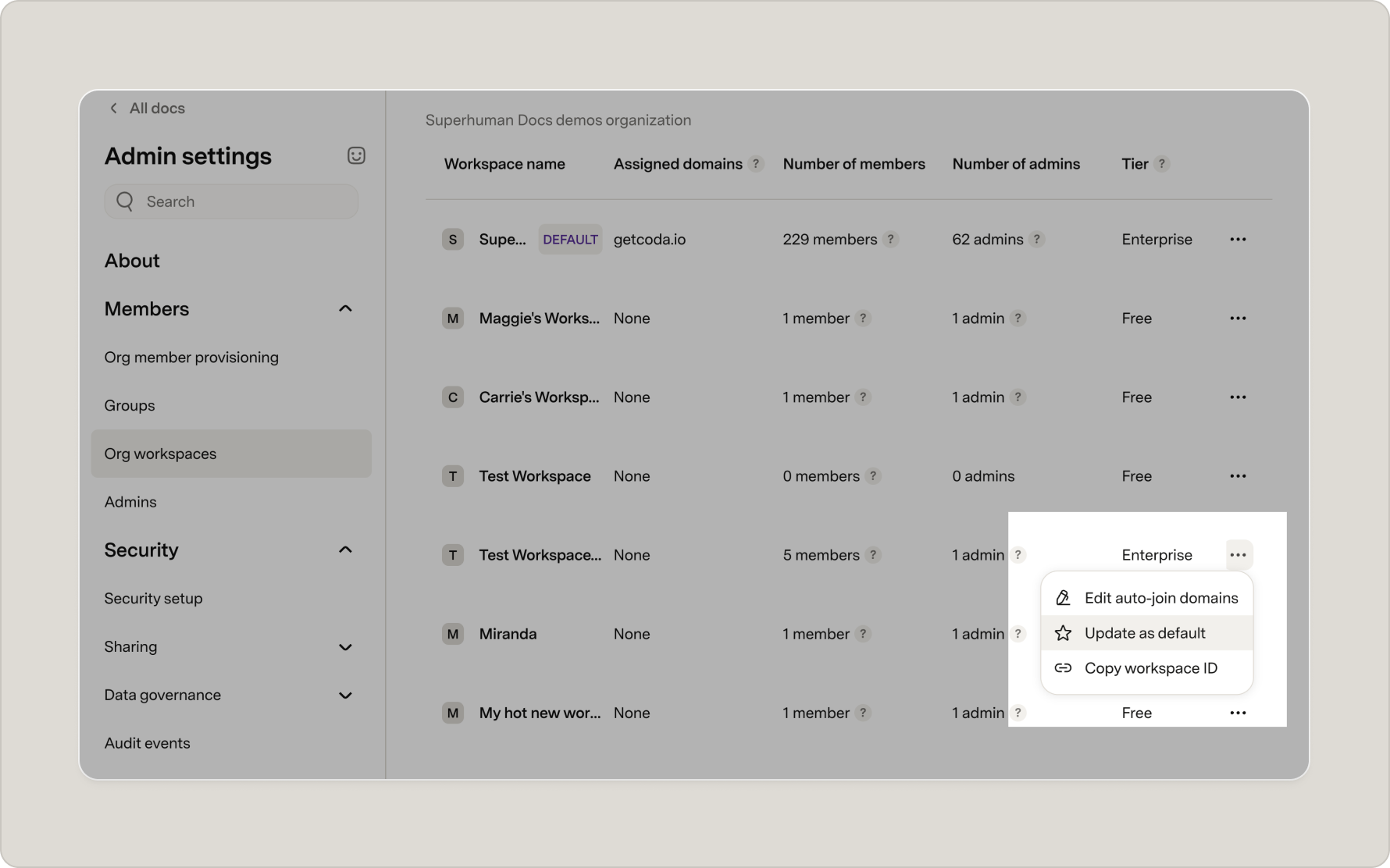Click the help icon beside Maggie's 1 admin
Viewport: 1390px width, 868px height.
tap(1018, 318)
